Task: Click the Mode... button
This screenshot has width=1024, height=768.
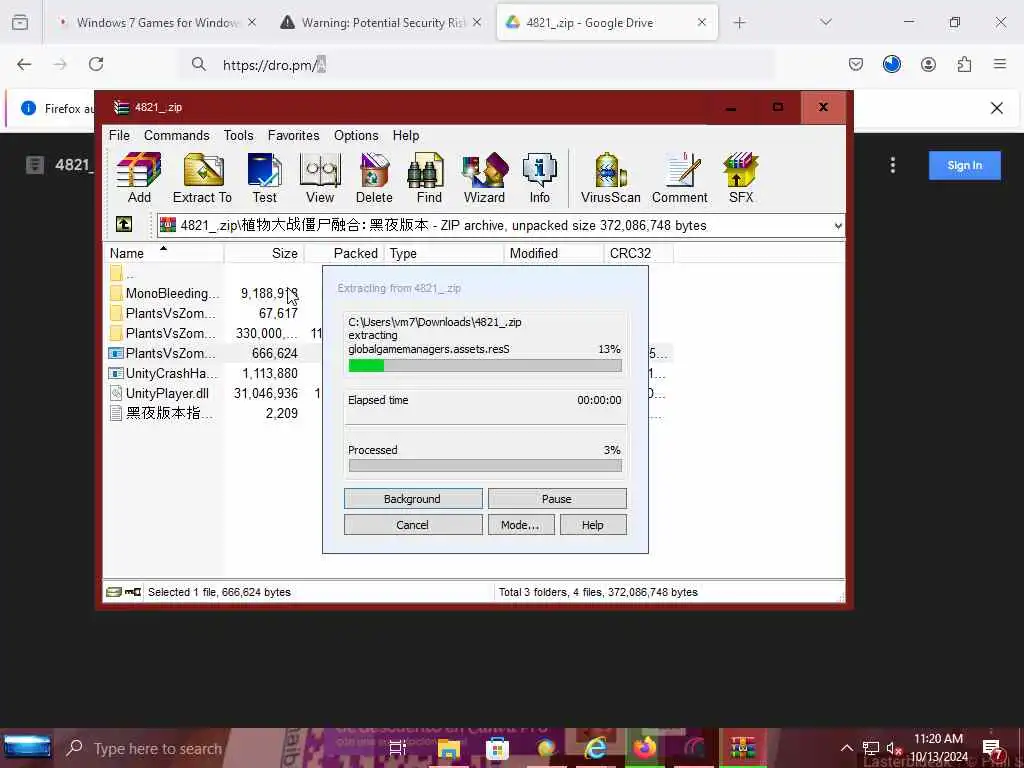Action: (x=520, y=525)
